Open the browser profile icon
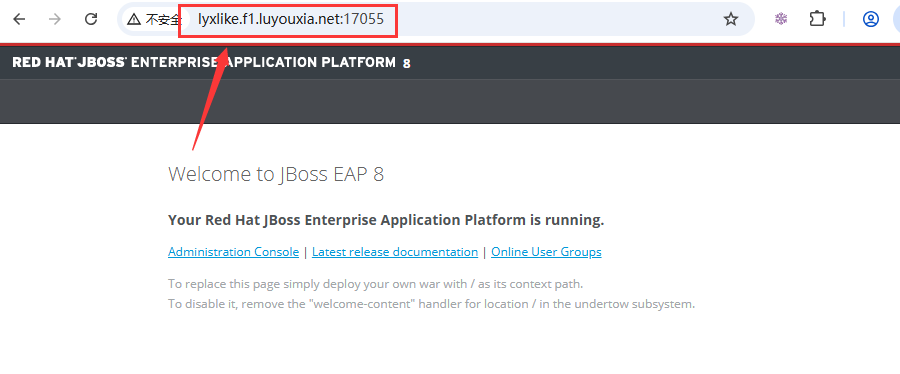The image size is (900, 374). (x=871, y=20)
